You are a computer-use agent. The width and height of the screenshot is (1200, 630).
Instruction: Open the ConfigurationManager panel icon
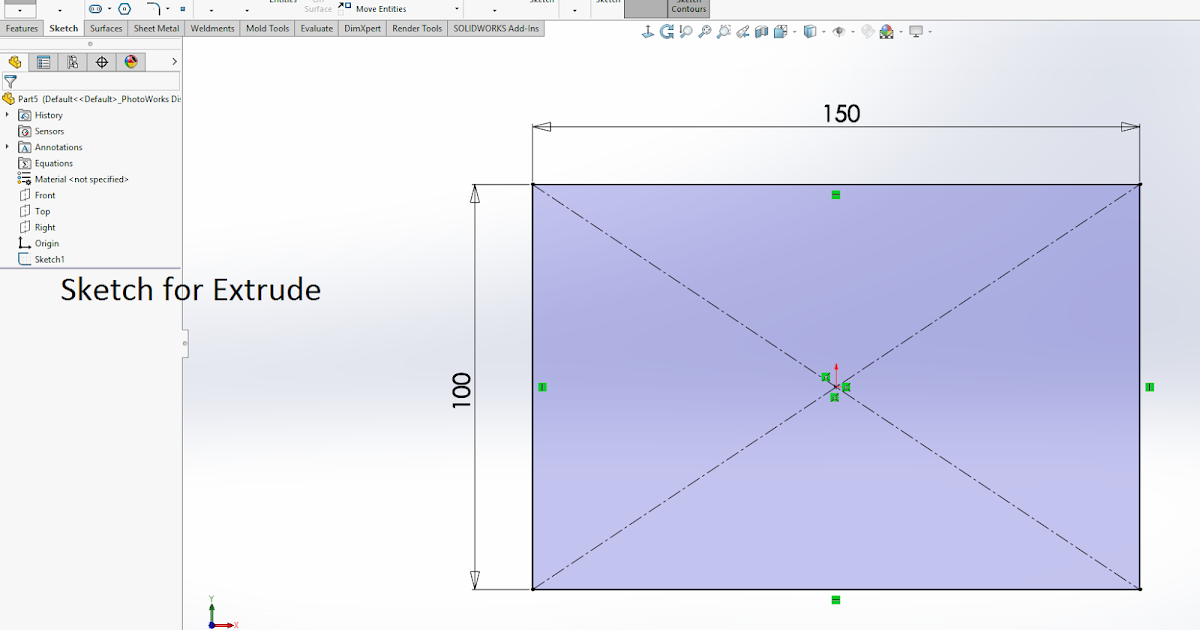coord(71,61)
